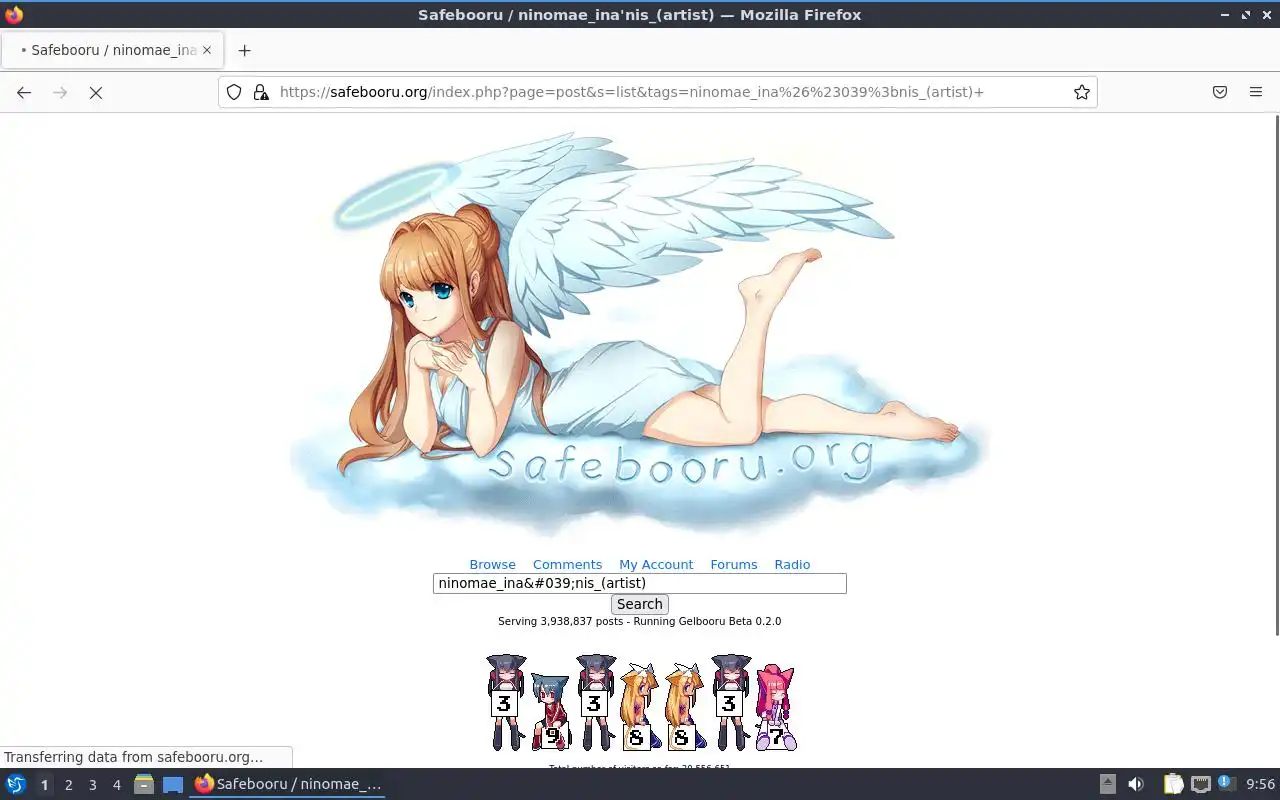Switch to workspace 2

tap(68, 785)
